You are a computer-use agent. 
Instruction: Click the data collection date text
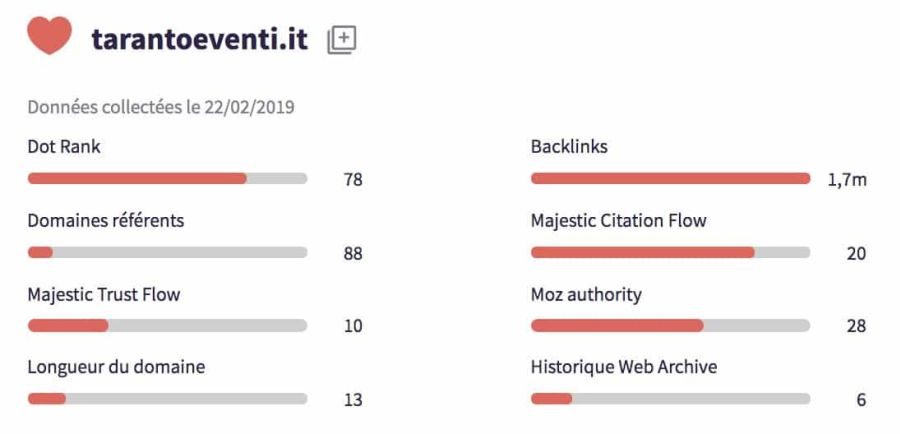coord(161,107)
